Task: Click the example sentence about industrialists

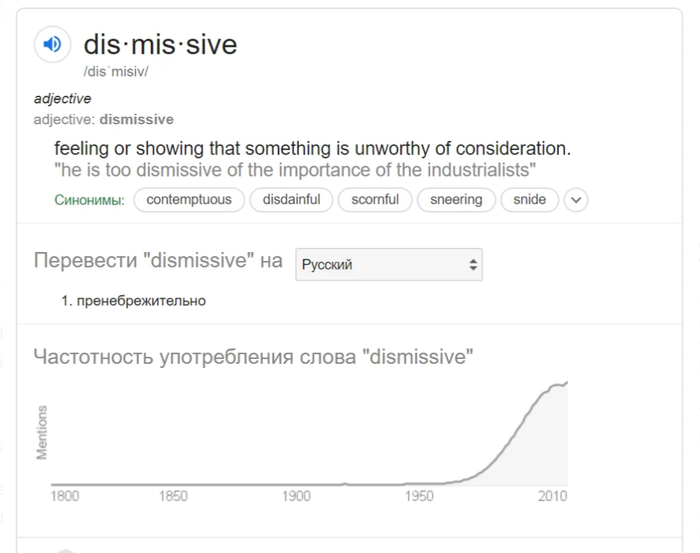Action: 295,170
